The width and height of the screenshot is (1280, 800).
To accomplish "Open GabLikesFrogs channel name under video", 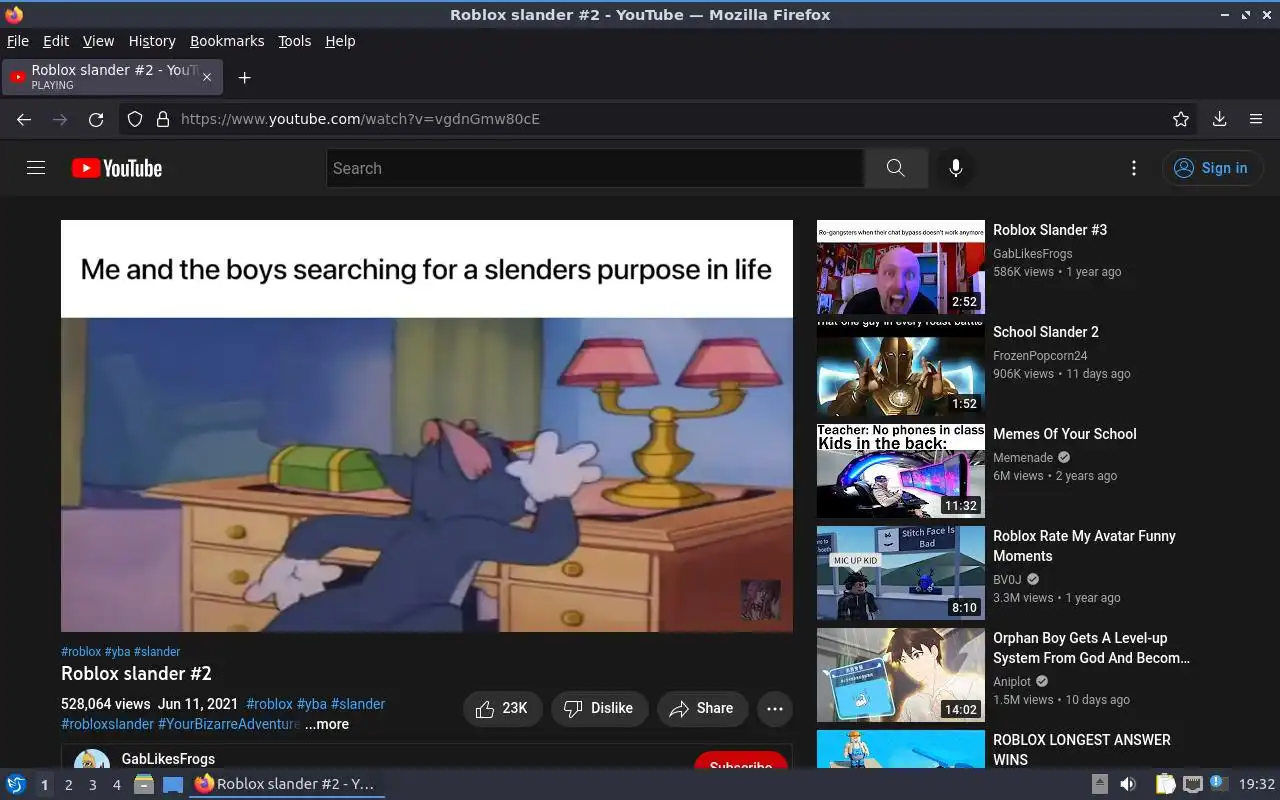I will [x=168, y=759].
